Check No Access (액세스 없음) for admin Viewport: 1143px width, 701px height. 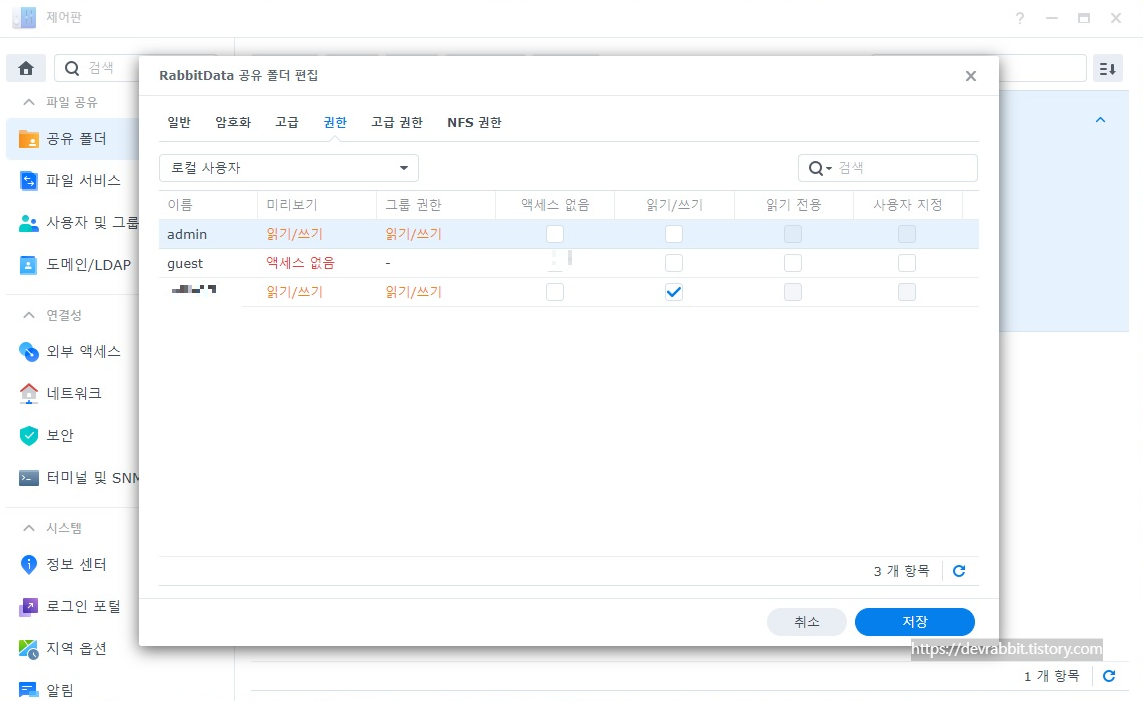555,234
